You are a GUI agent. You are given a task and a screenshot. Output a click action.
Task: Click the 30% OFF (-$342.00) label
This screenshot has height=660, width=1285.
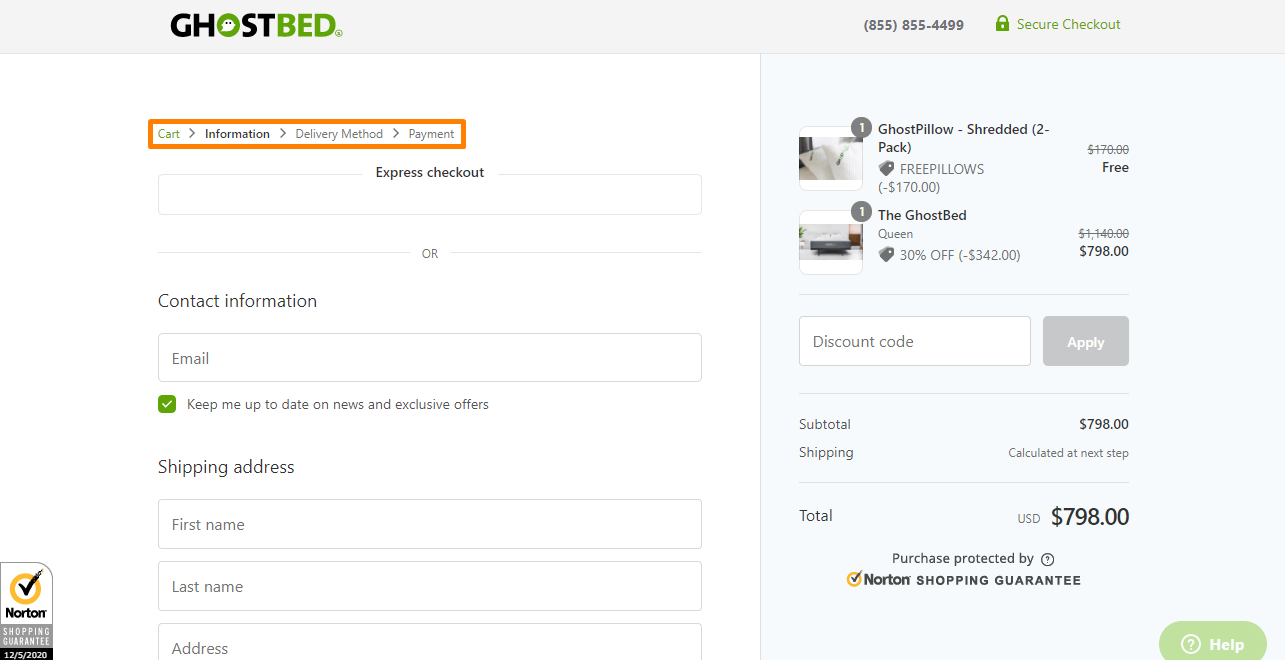coord(960,255)
